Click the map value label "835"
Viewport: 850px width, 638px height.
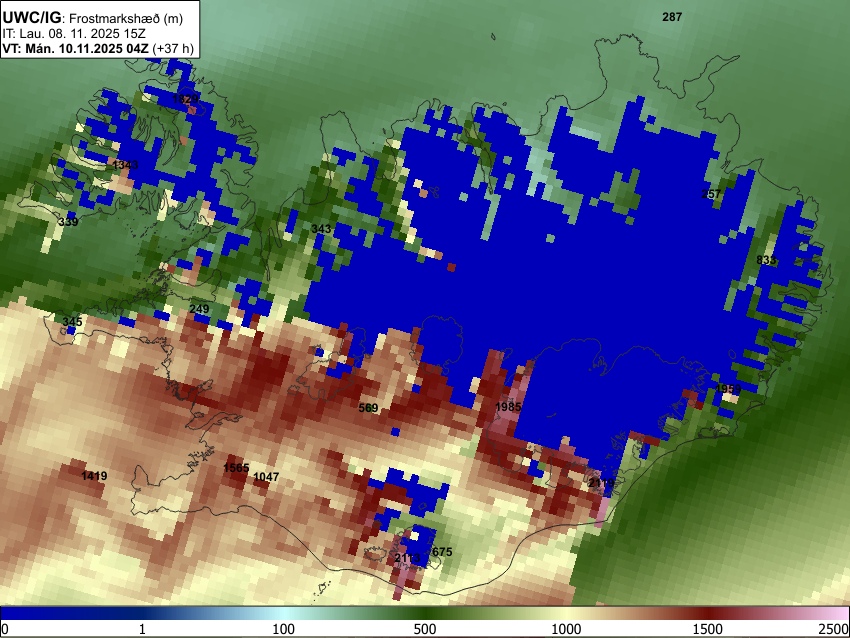(x=766, y=260)
